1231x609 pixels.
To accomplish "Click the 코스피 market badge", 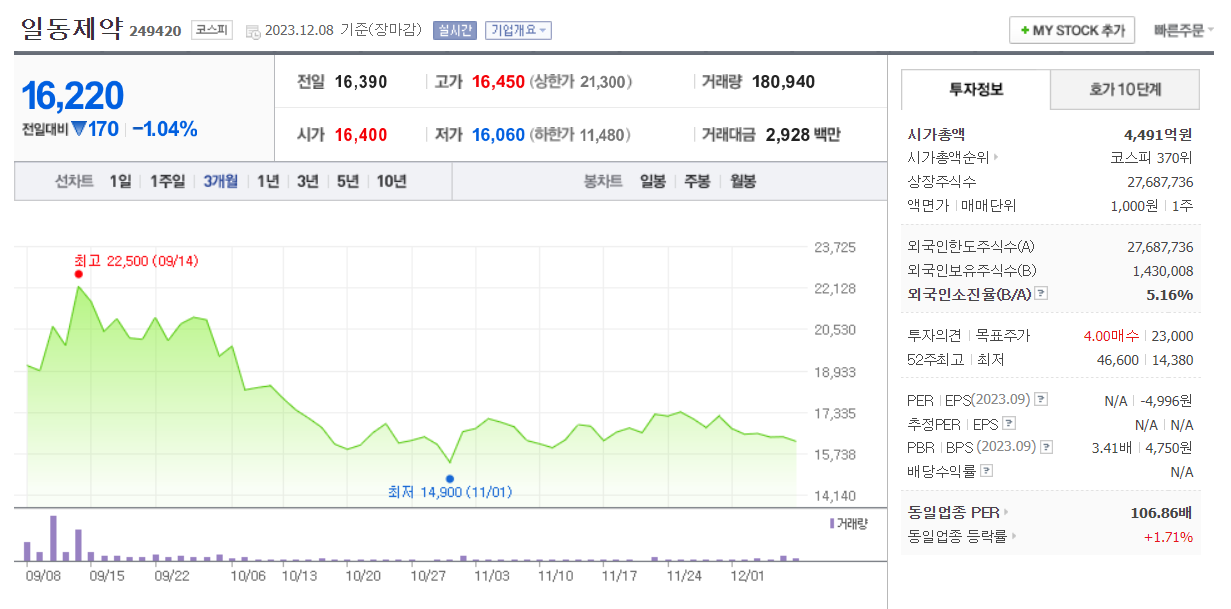I will (212, 30).
